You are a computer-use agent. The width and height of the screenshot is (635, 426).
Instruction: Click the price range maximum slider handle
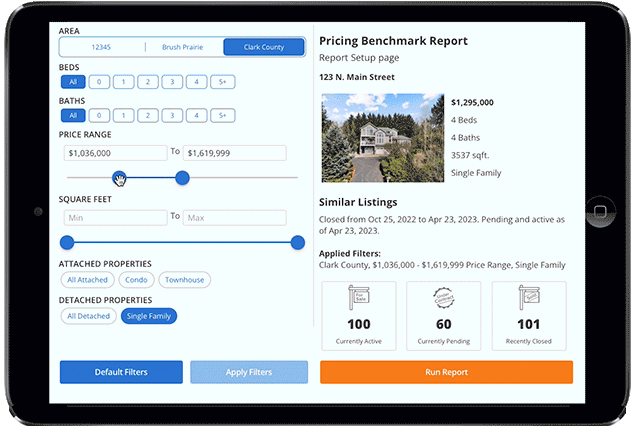182,178
